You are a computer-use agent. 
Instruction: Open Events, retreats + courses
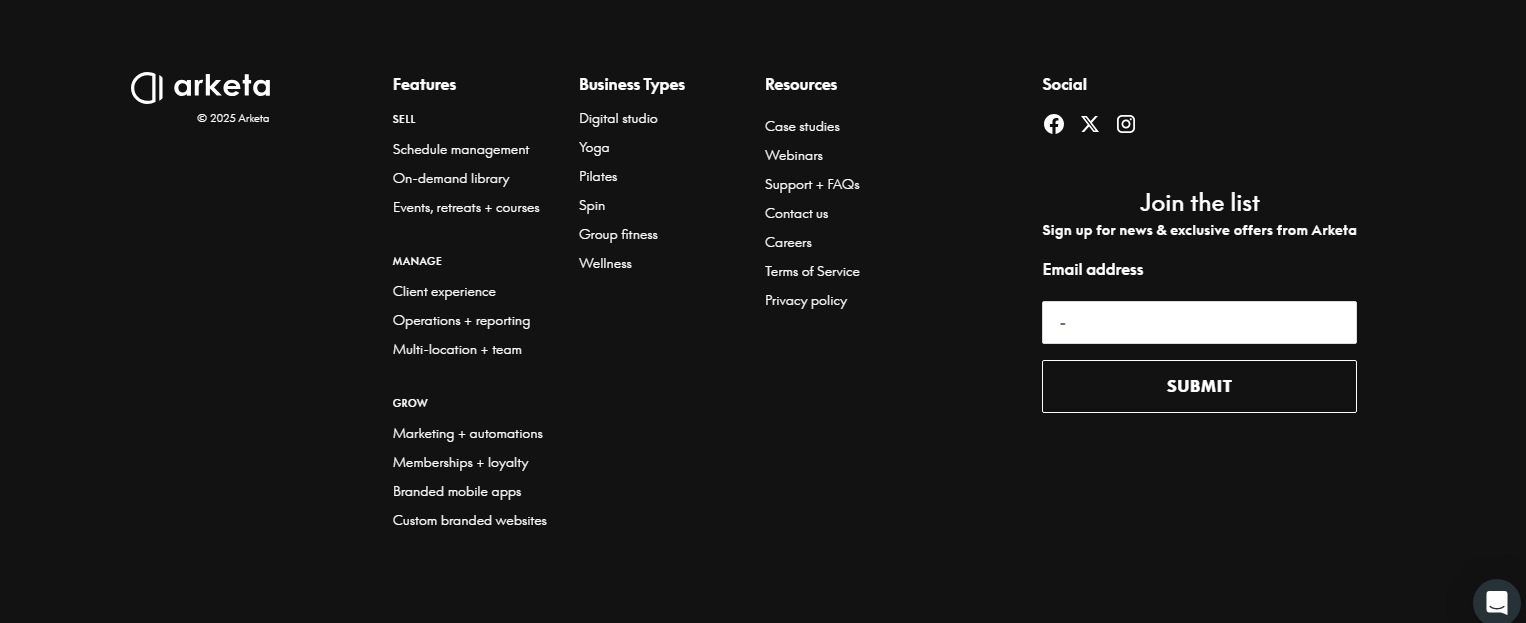(466, 207)
